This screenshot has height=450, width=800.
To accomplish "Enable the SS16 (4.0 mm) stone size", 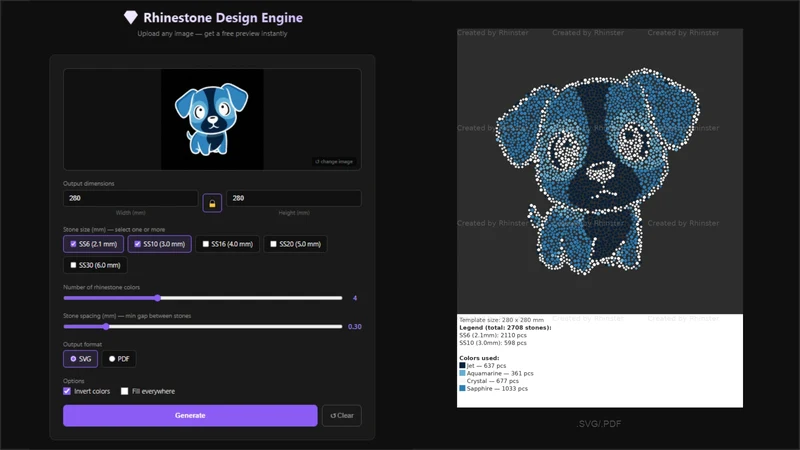I will [228, 244].
